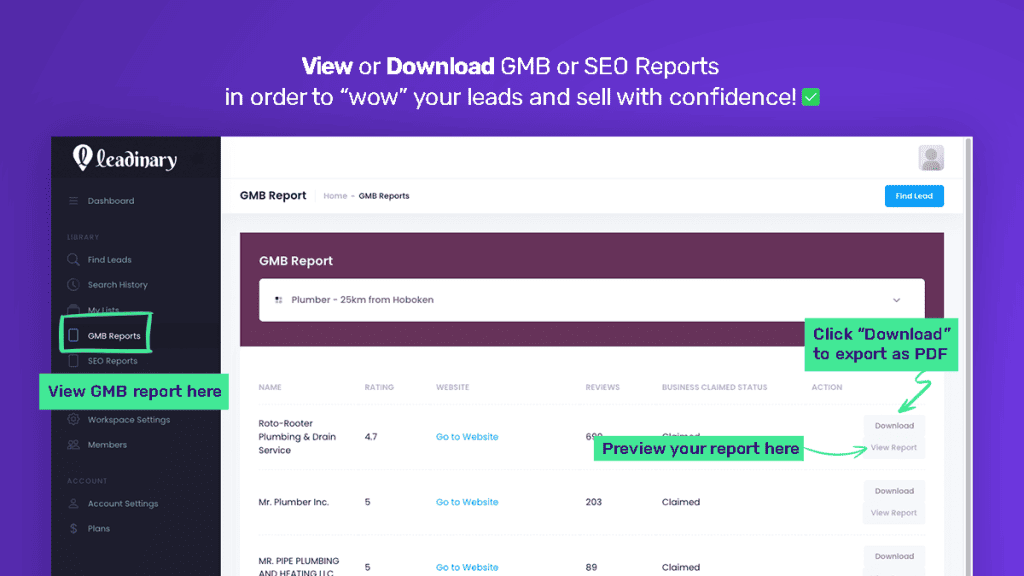Screen dimensions: 1024x576
Task: Click Mr. Plumber Inc. name cell
Action: (293, 502)
